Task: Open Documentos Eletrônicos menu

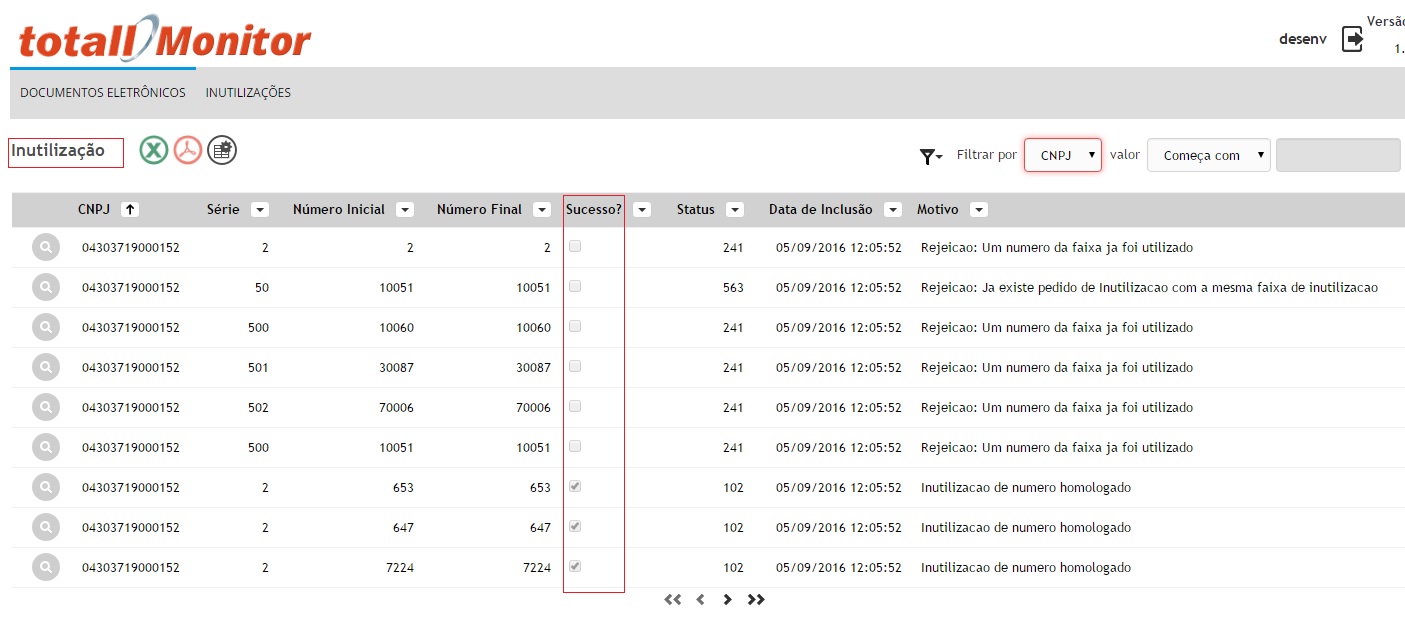Action: point(103,93)
